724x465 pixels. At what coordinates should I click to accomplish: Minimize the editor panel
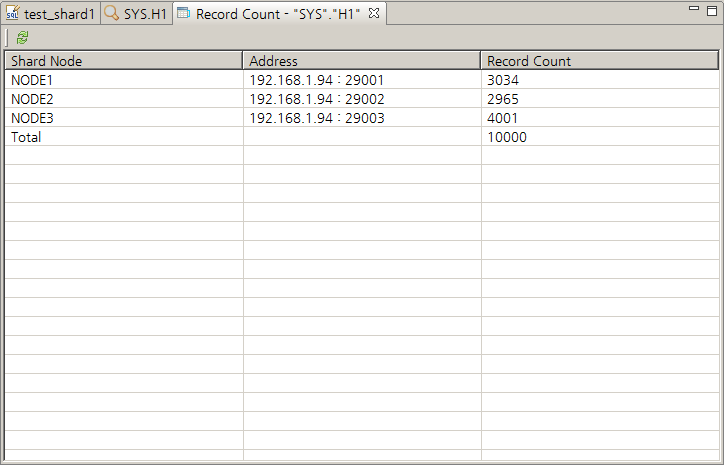click(x=696, y=9)
